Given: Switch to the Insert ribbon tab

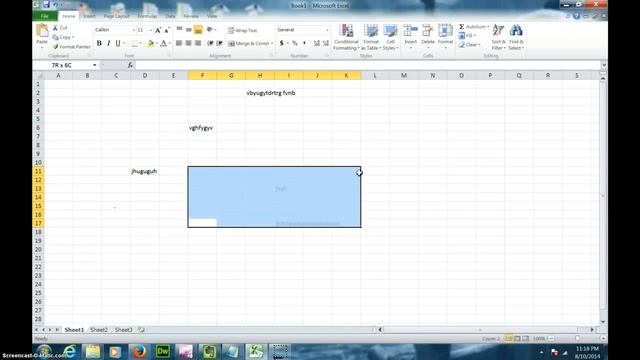Looking at the screenshot, I should [x=89, y=16].
